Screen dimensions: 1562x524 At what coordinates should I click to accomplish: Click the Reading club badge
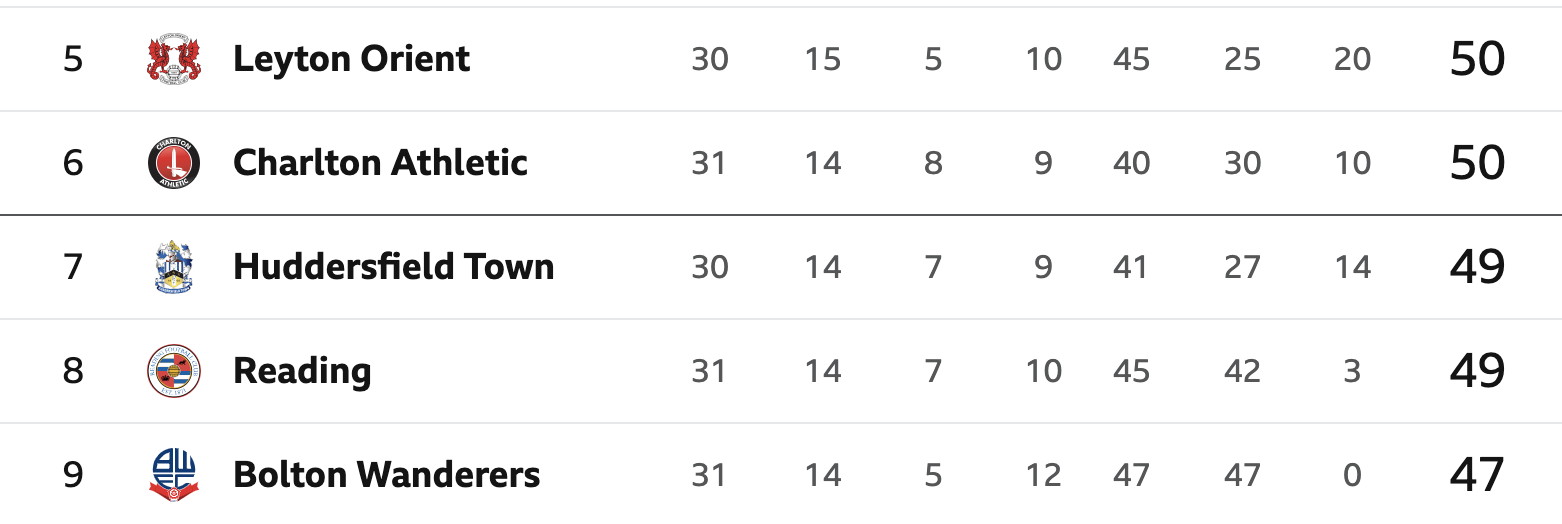(x=174, y=371)
